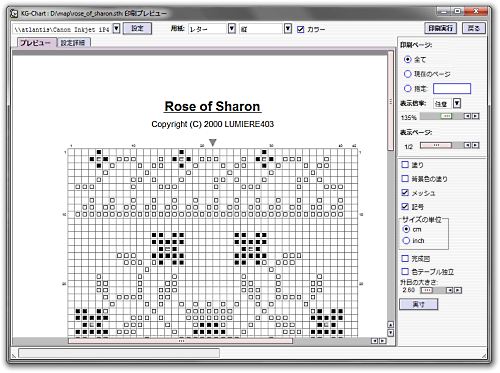Select 現在のページ (current page) radio button

pos(407,74)
